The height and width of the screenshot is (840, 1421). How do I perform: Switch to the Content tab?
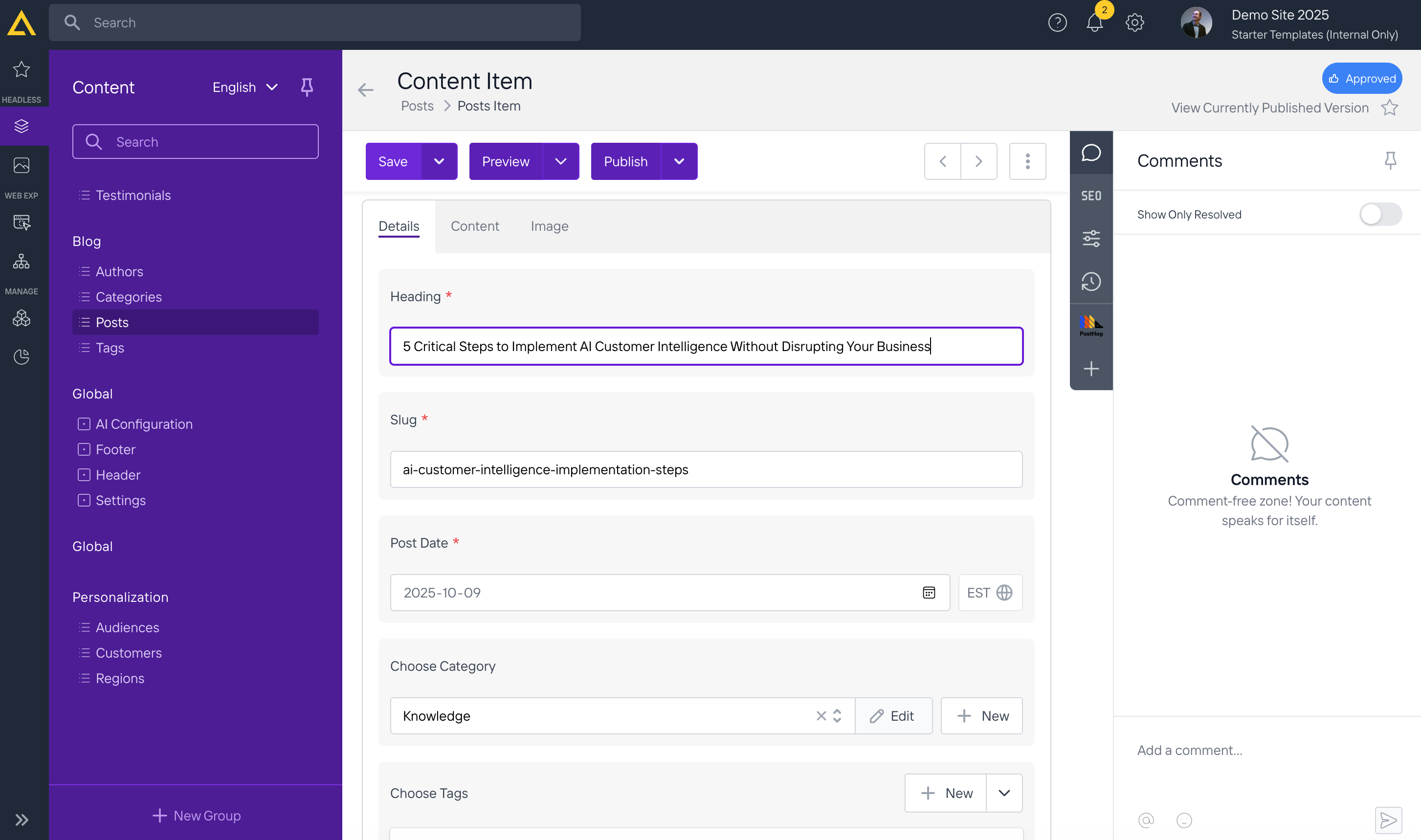coord(474,226)
